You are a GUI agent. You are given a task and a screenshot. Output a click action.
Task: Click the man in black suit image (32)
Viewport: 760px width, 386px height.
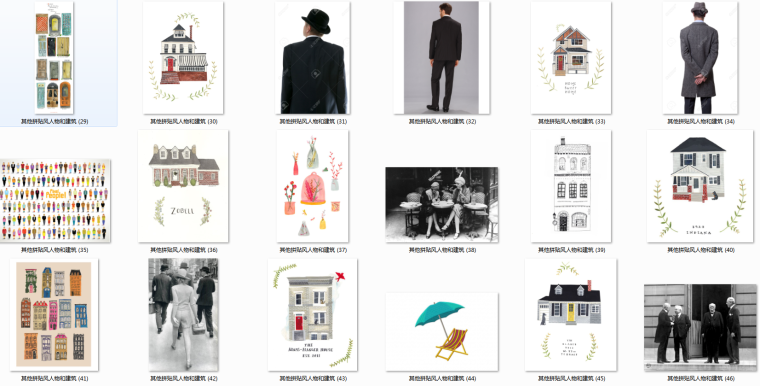point(442,58)
